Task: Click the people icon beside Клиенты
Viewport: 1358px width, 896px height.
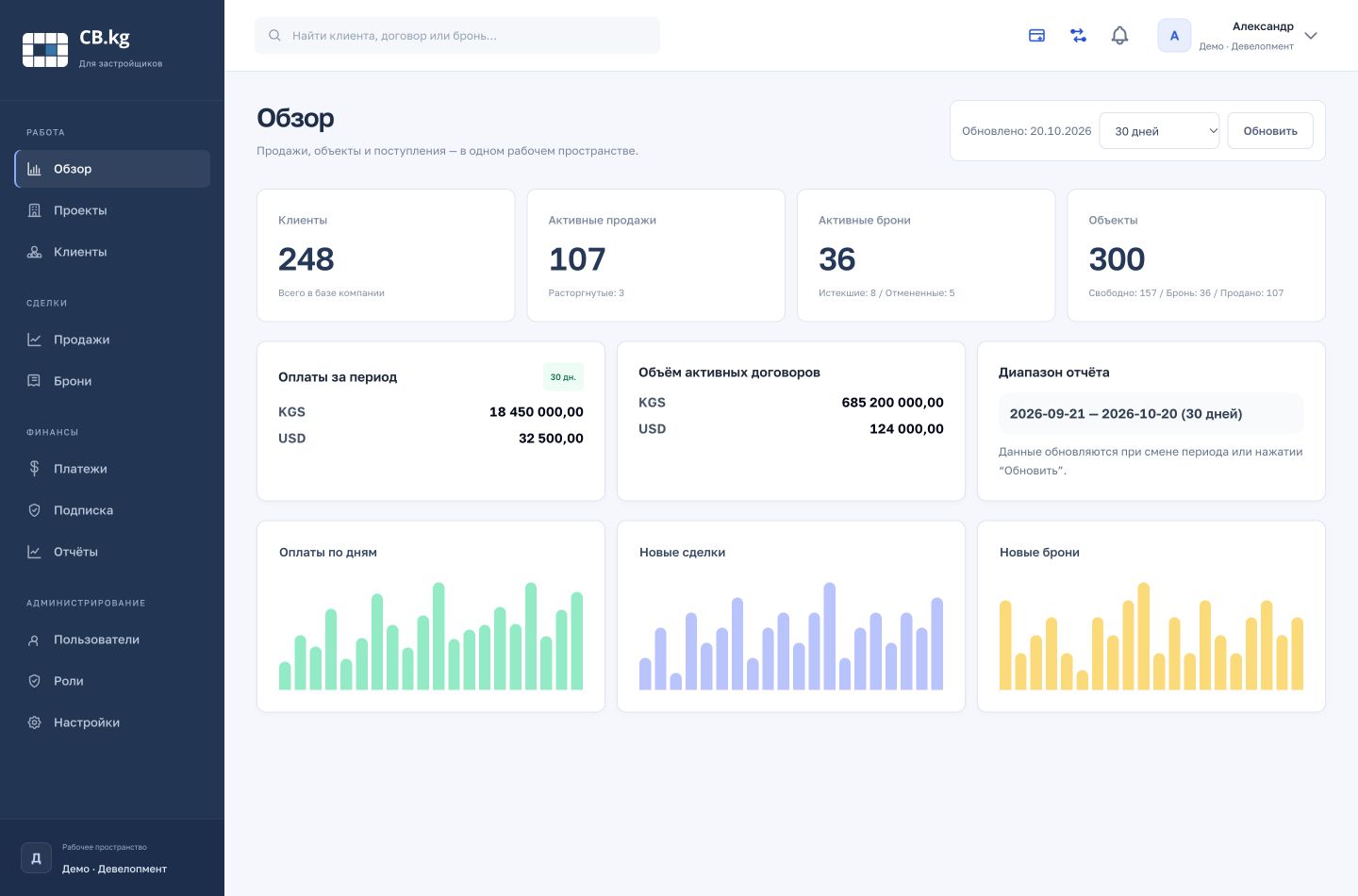Action: 34,252
